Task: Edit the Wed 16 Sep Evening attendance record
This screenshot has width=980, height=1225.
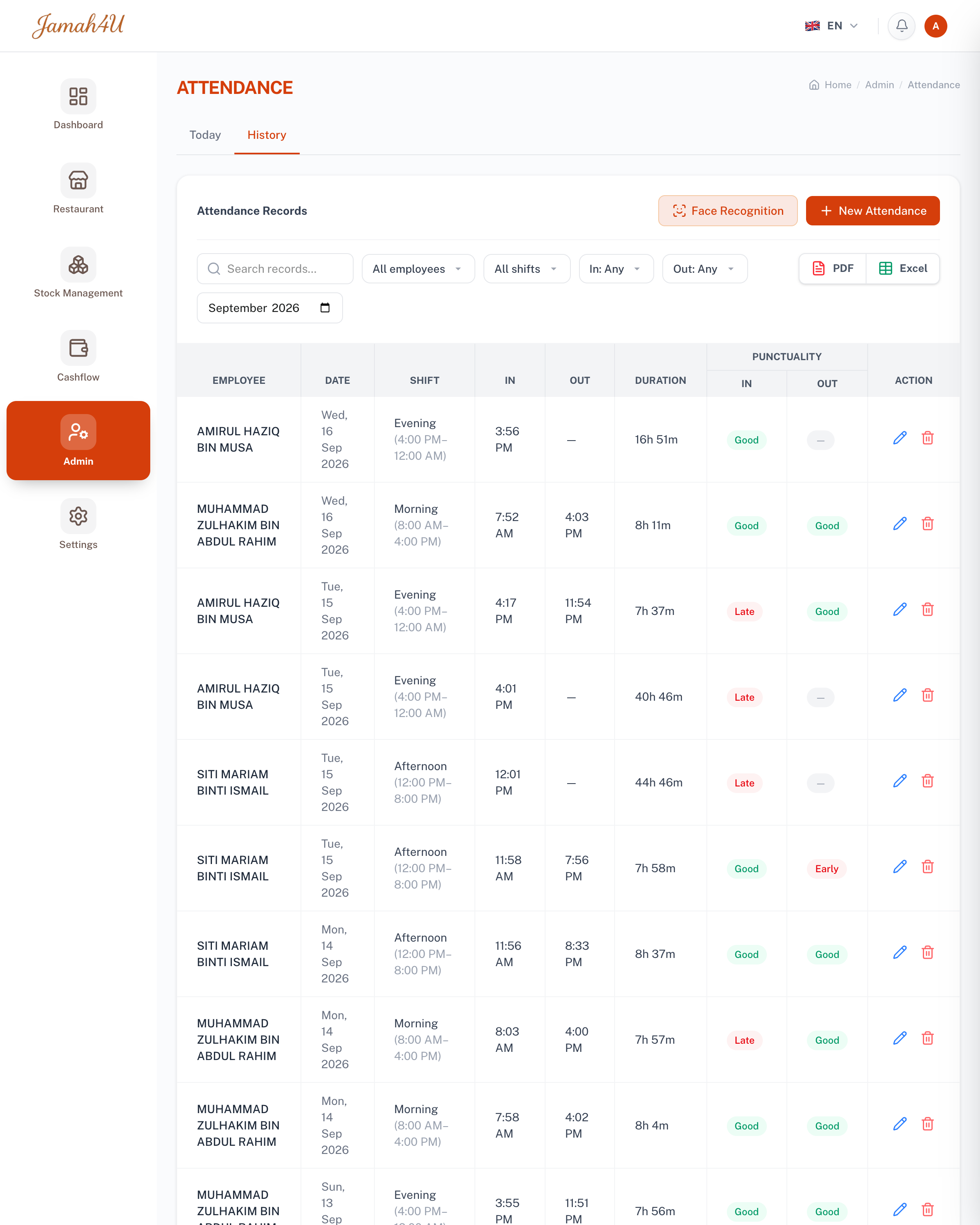Action: [900, 437]
